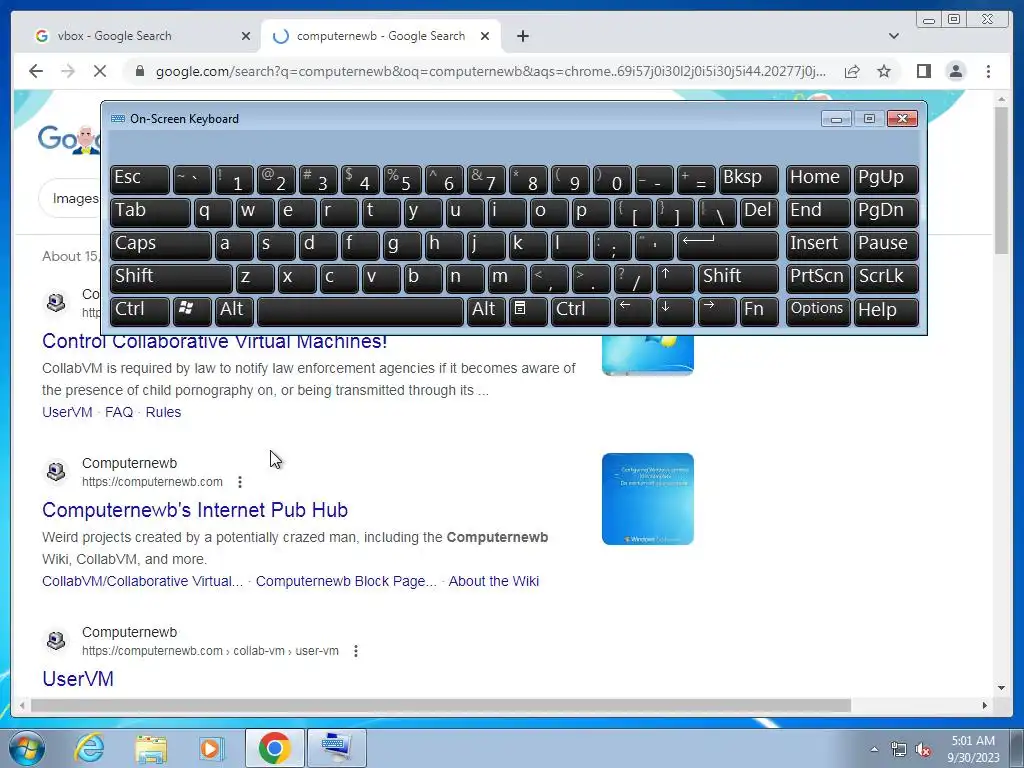Screen dimensions: 1024x768
Task: Toggle right Alt key on keyboard
Action: (x=486, y=311)
